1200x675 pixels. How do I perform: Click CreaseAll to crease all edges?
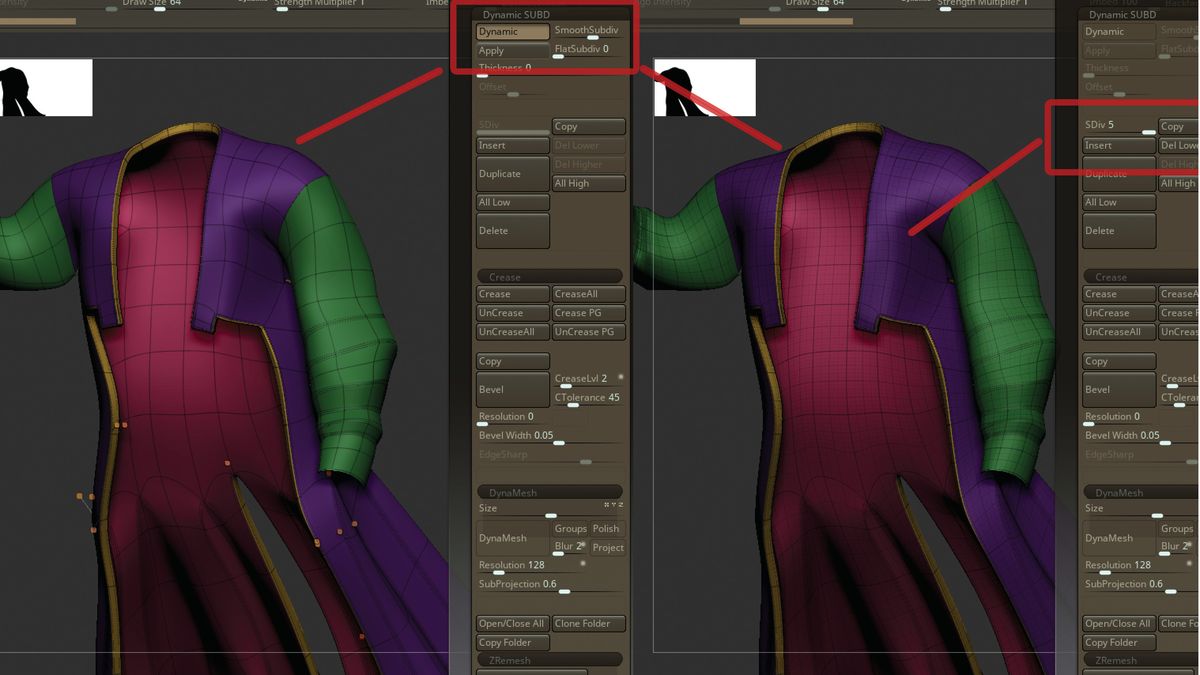pyautogui.click(x=588, y=293)
